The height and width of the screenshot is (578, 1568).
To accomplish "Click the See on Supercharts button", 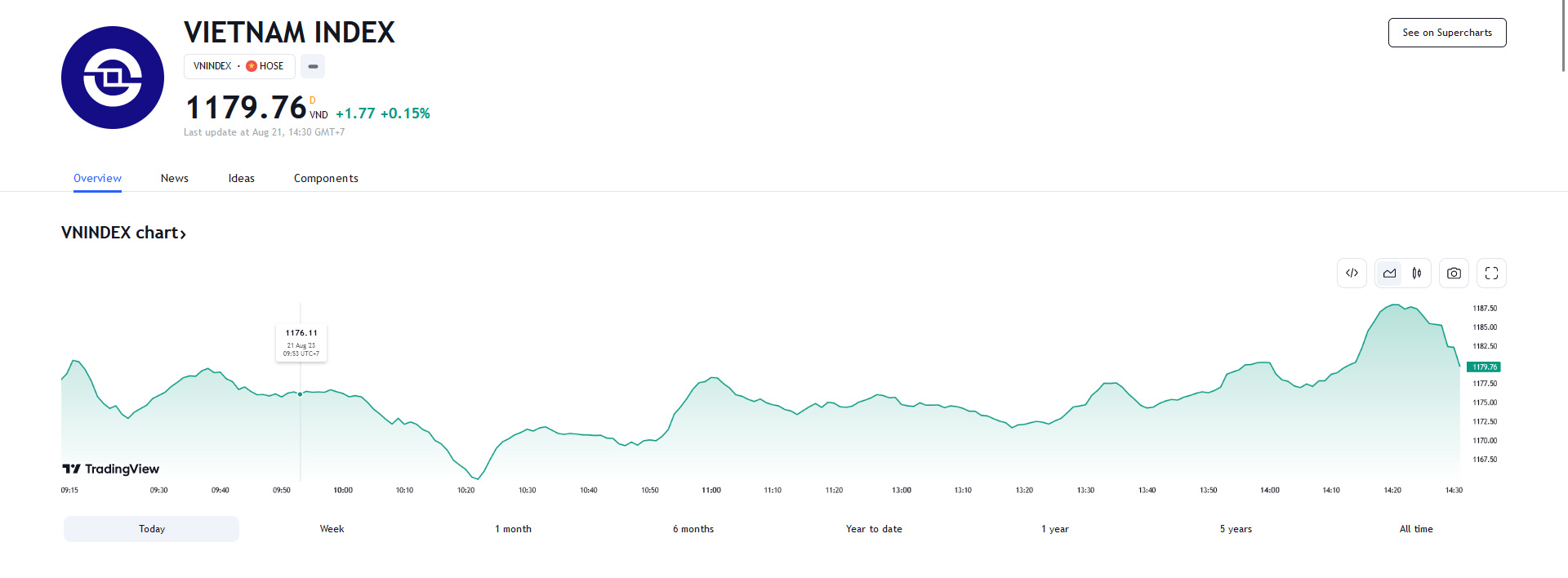I will pyautogui.click(x=1446, y=33).
